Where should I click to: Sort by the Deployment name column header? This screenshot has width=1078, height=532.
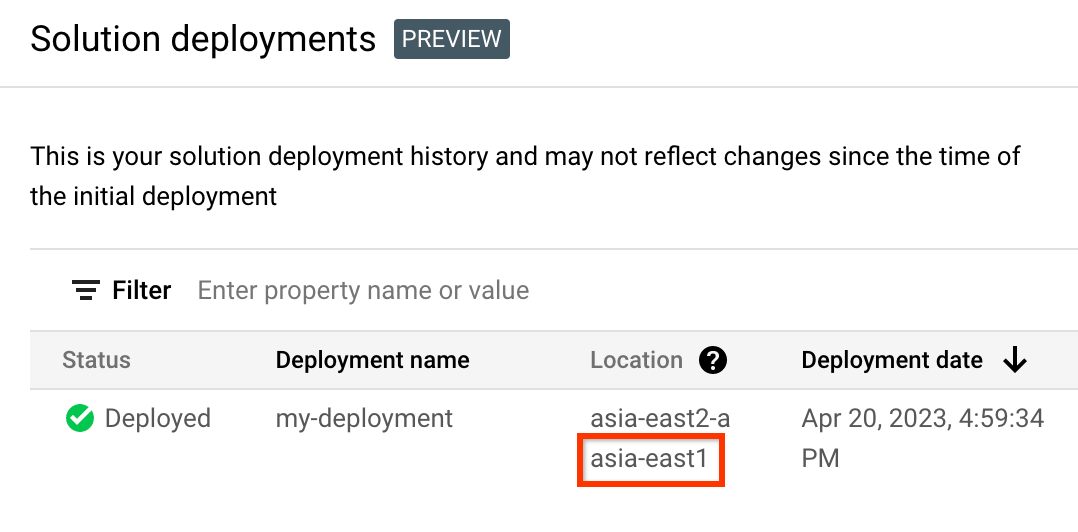(372, 360)
